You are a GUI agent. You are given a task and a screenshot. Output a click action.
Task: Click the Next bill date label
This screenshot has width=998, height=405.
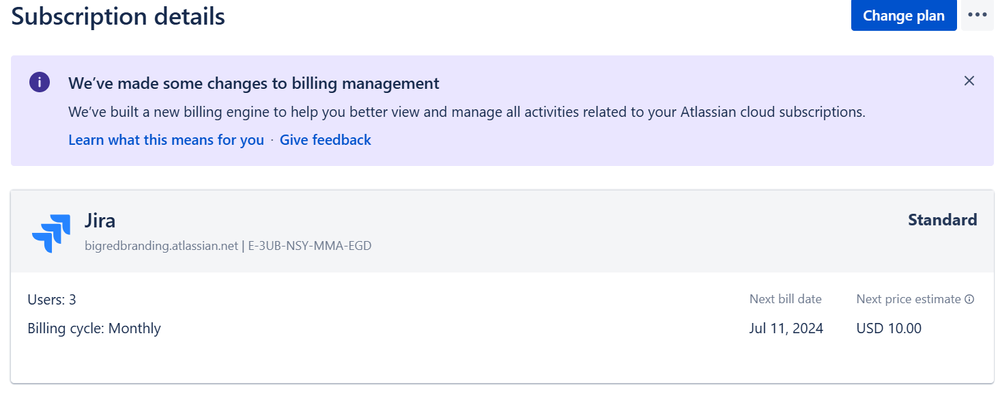[x=785, y=299]
